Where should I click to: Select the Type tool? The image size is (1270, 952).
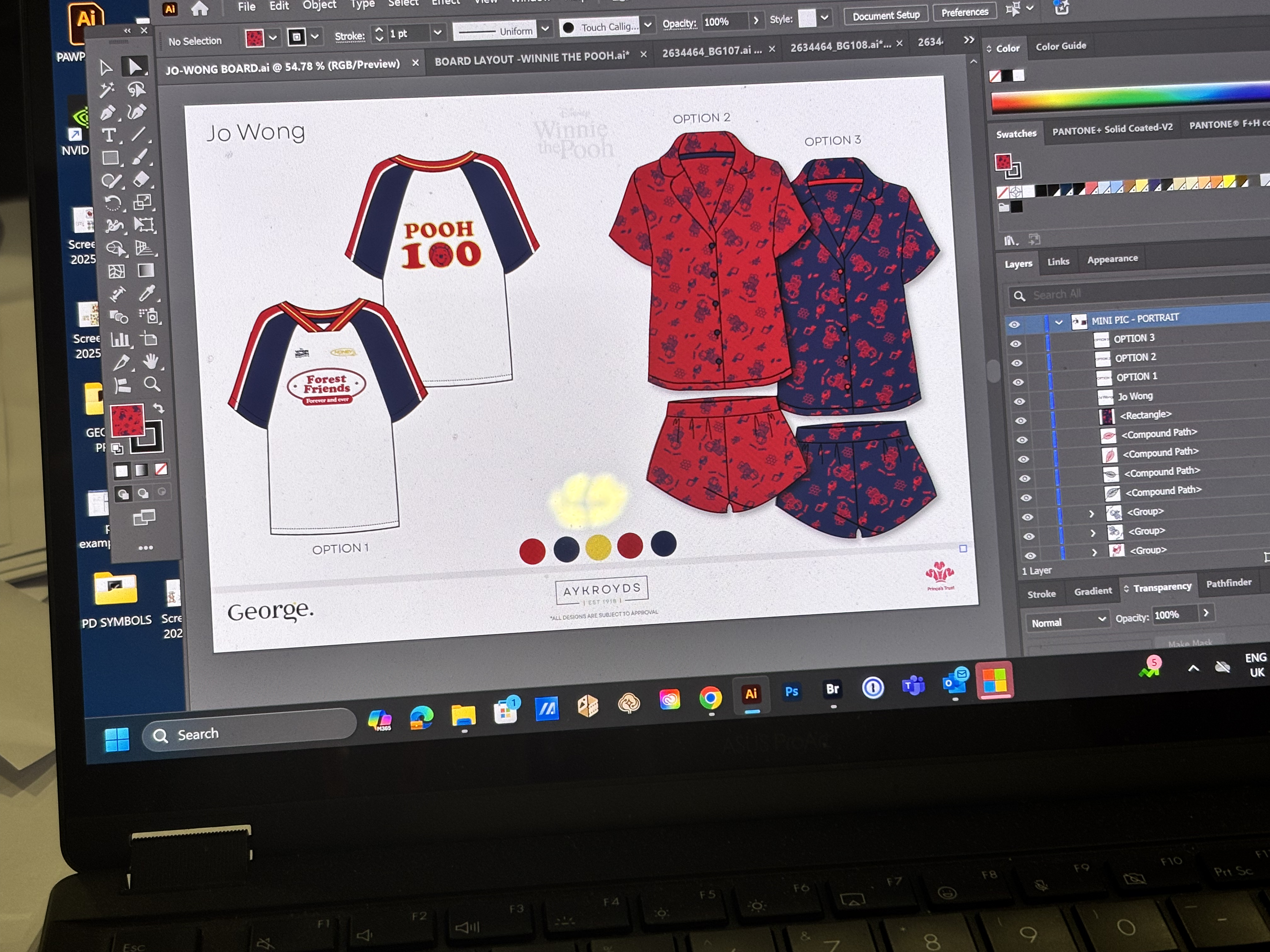(x=109, y=135)
